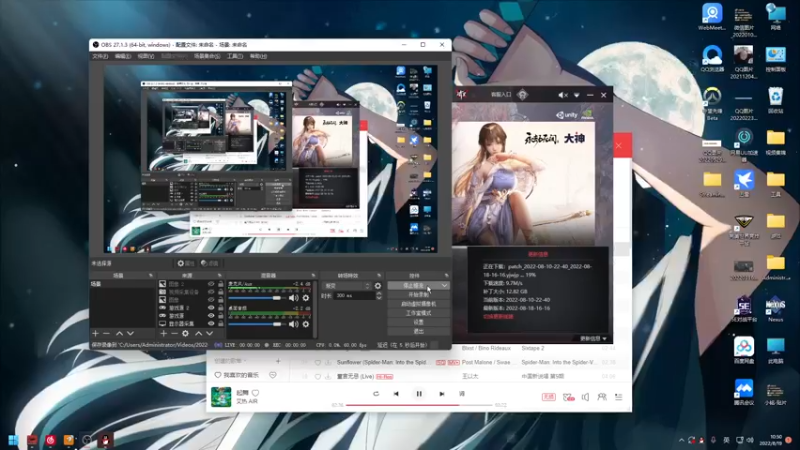Open the music player play queue list

point(618,397)
